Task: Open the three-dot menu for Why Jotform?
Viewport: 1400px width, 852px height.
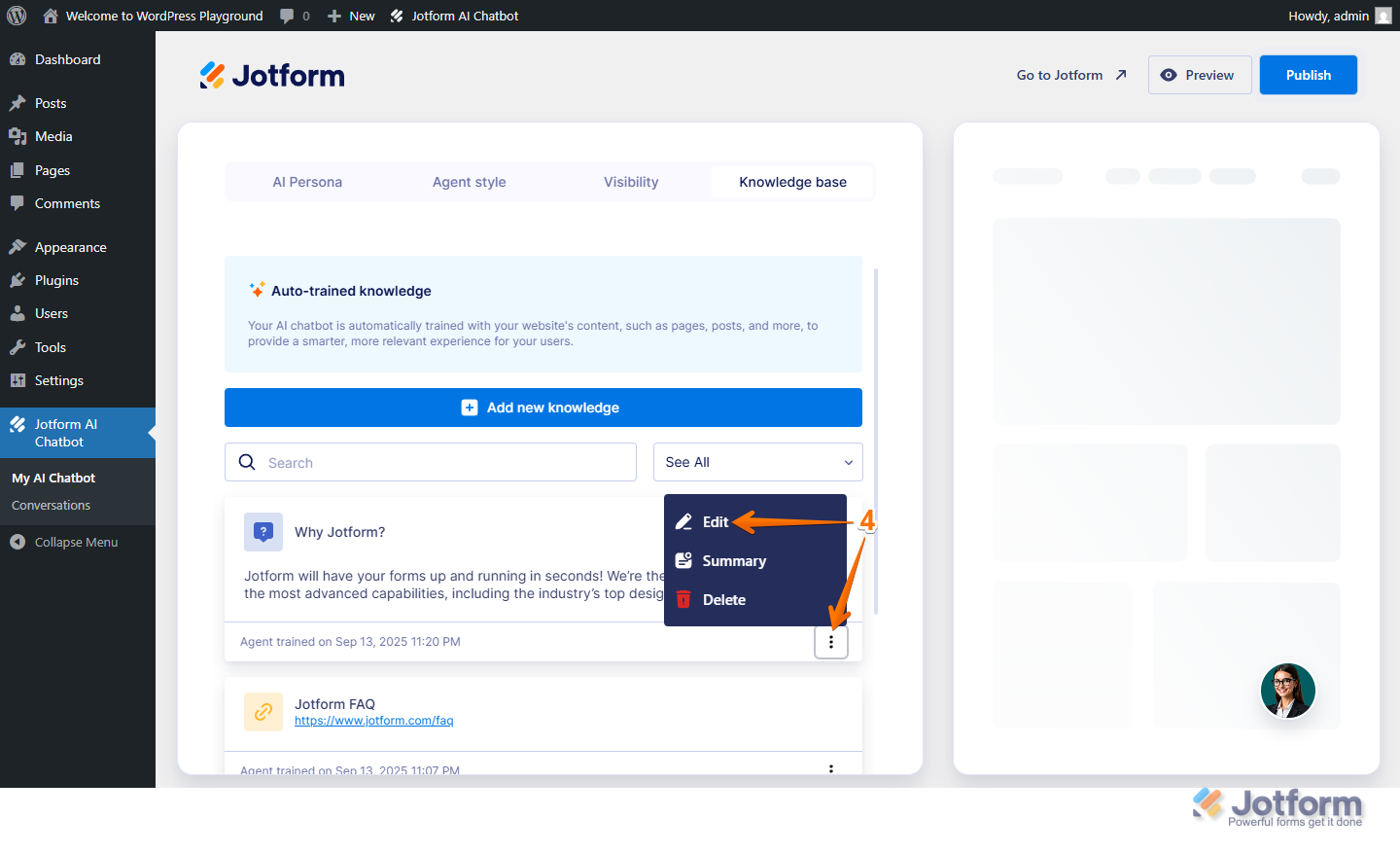Action: (x=831, y=642)
